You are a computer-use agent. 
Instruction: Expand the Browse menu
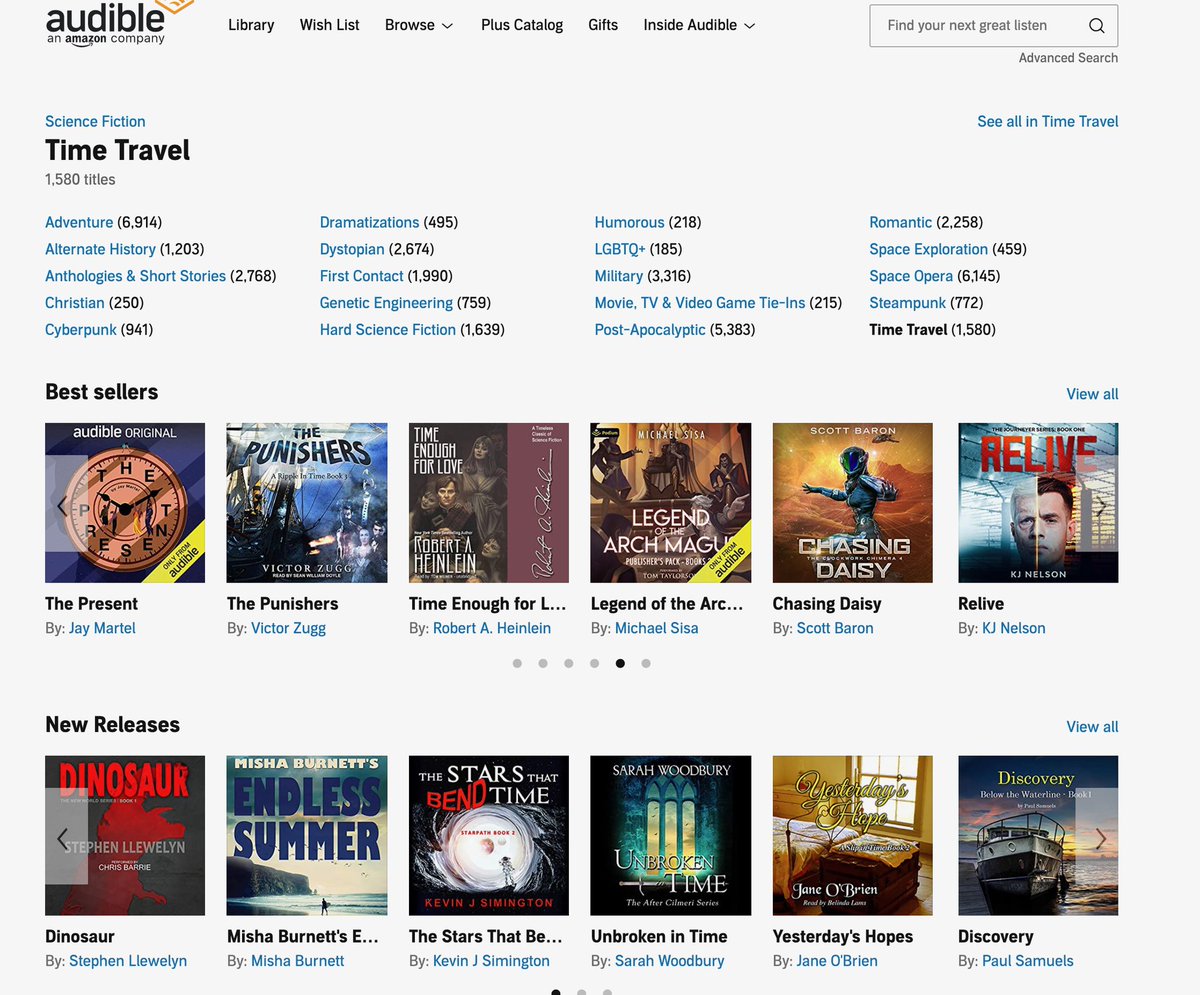(x=419, y=25)
